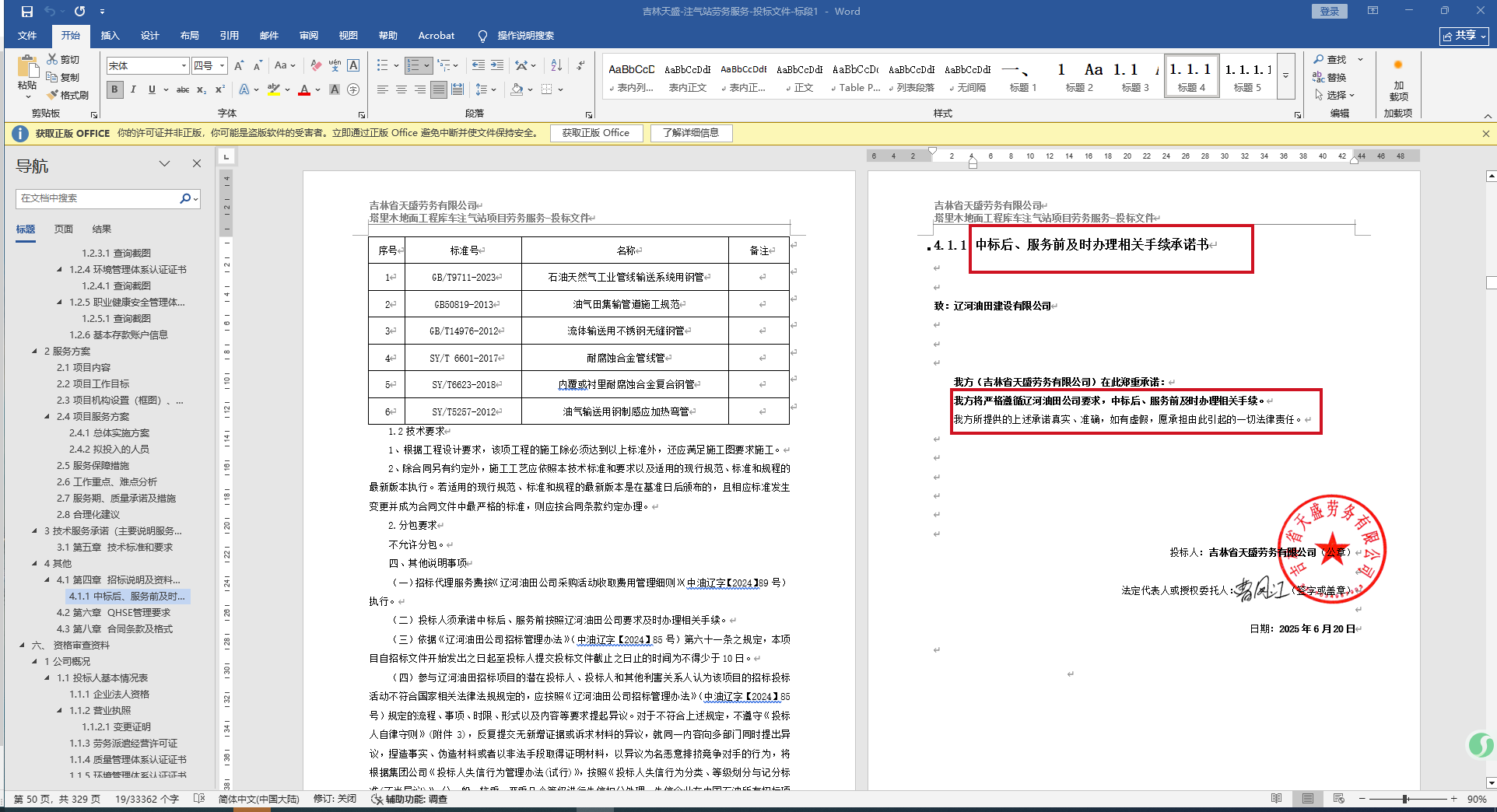Image resolution: width=1497 pixels, height=812 pixels.
Task: Open the phonetic guide (wén) tool
Action: coord(335,66)
